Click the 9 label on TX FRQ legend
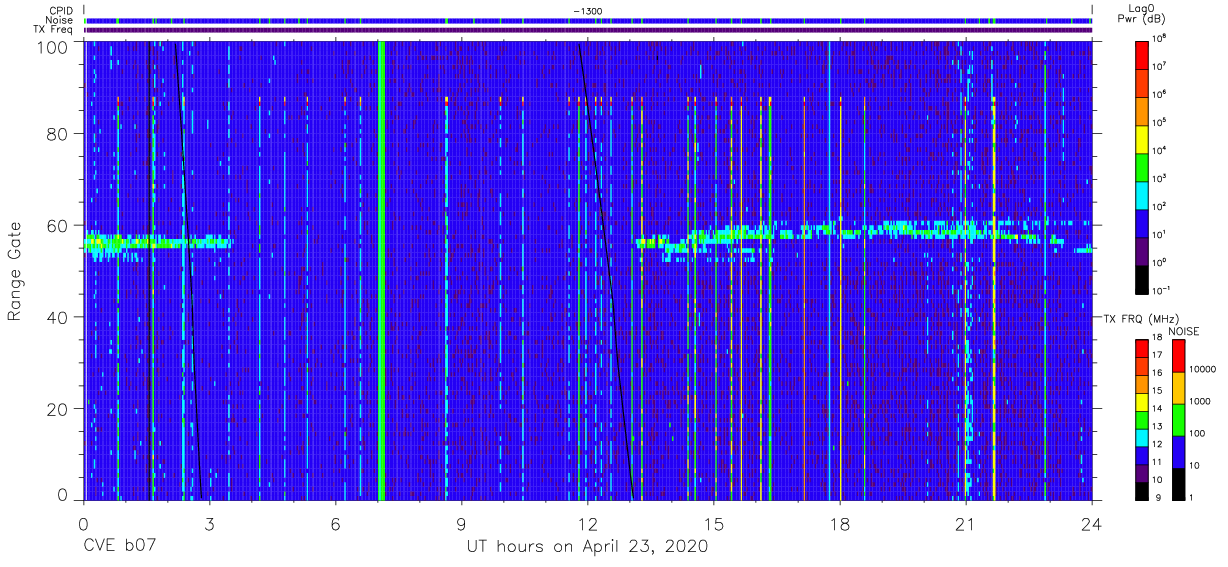 pos(1158,497)
